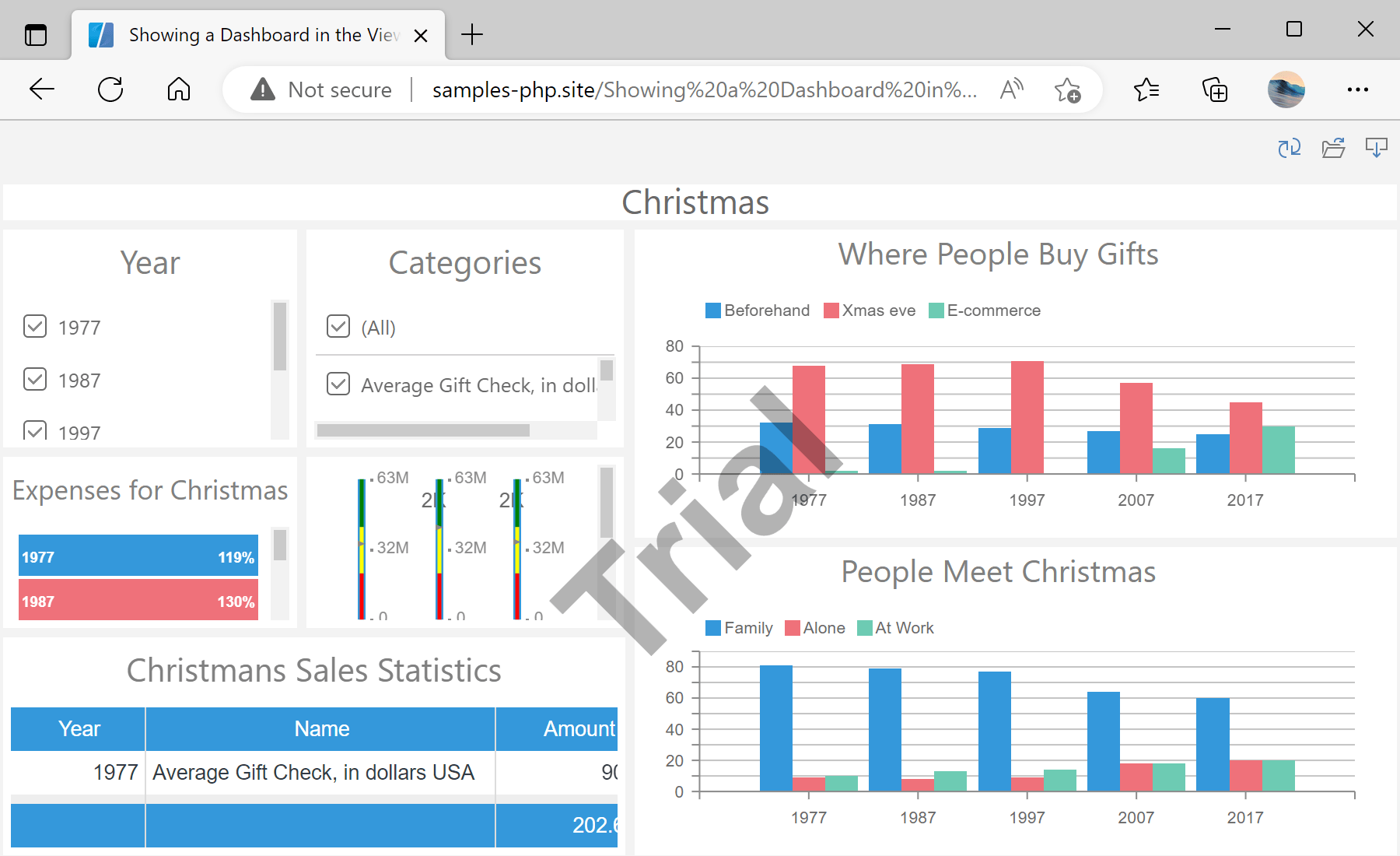The image size is (1400, 856).
Task: Navigate back with the Back button
Action: pyautogui.click(x=41, y=89)
